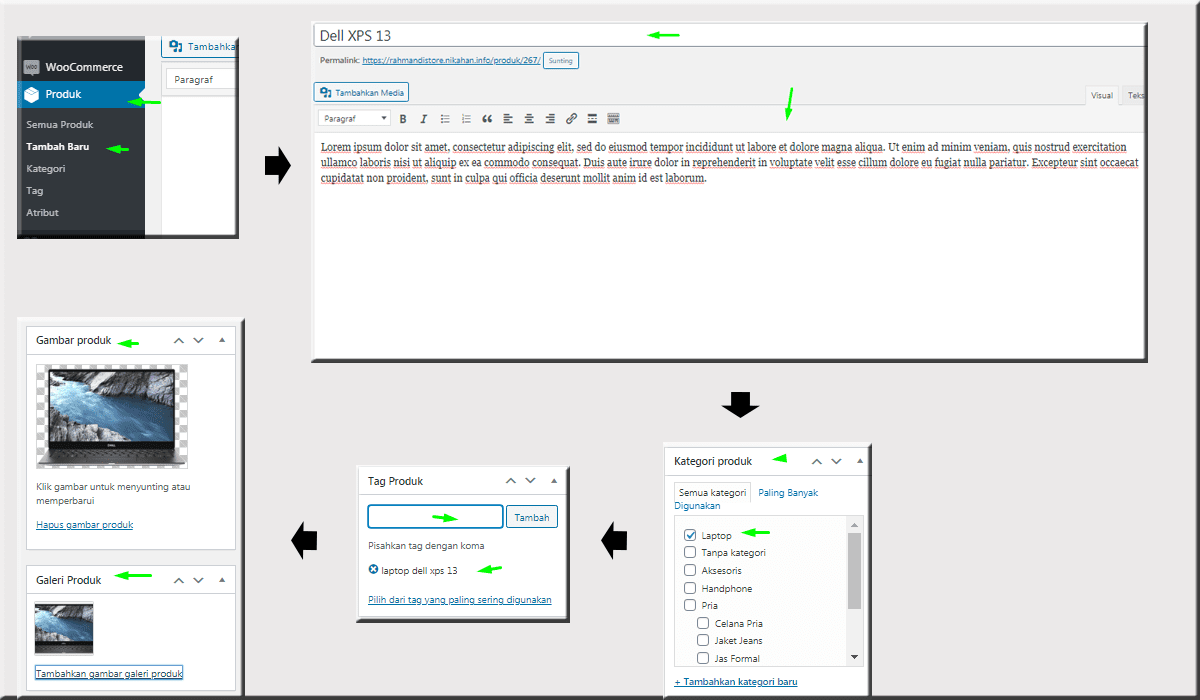This screenshot has width=1200, height=700.
Task: Click + Tambahkan kategori baru link
Action: pos(736,682)
